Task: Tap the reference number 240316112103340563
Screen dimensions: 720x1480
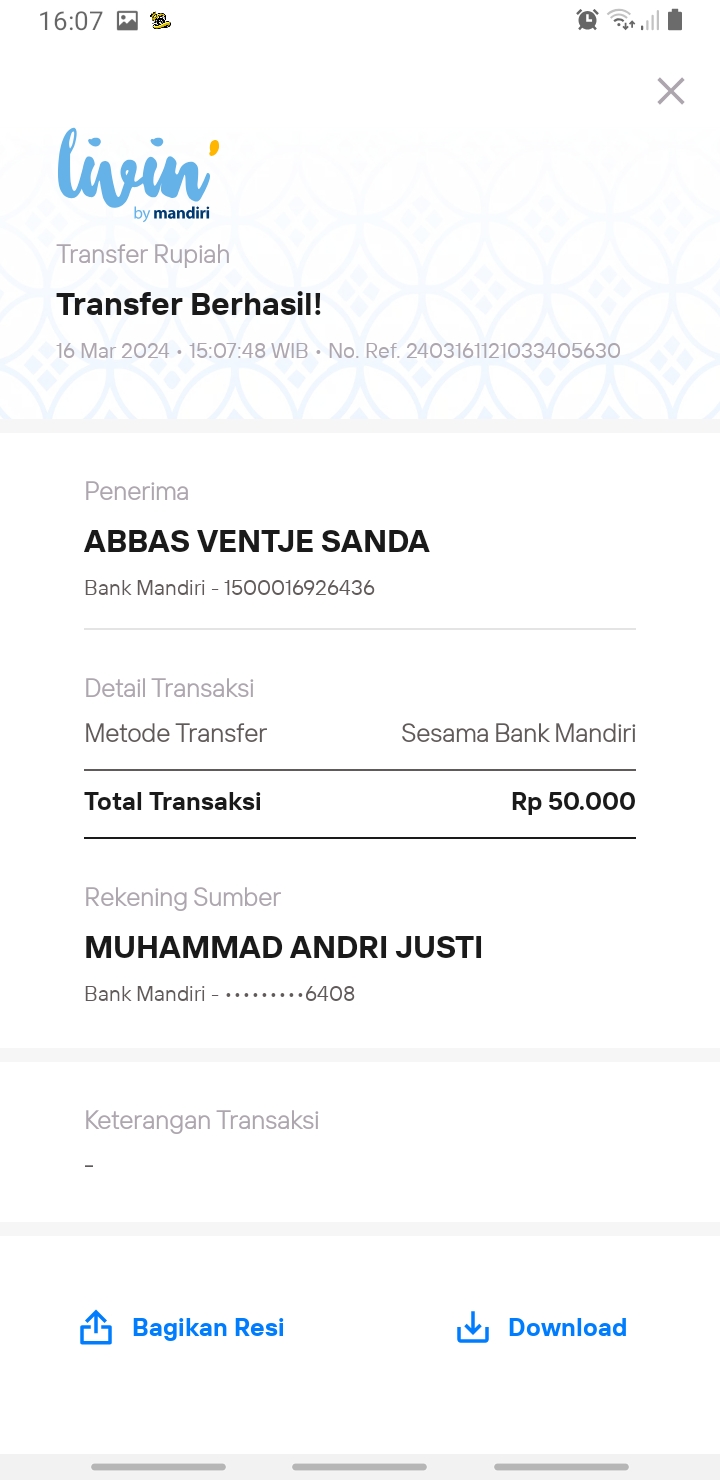Action: pyautogui.click(x=513, y=351)
